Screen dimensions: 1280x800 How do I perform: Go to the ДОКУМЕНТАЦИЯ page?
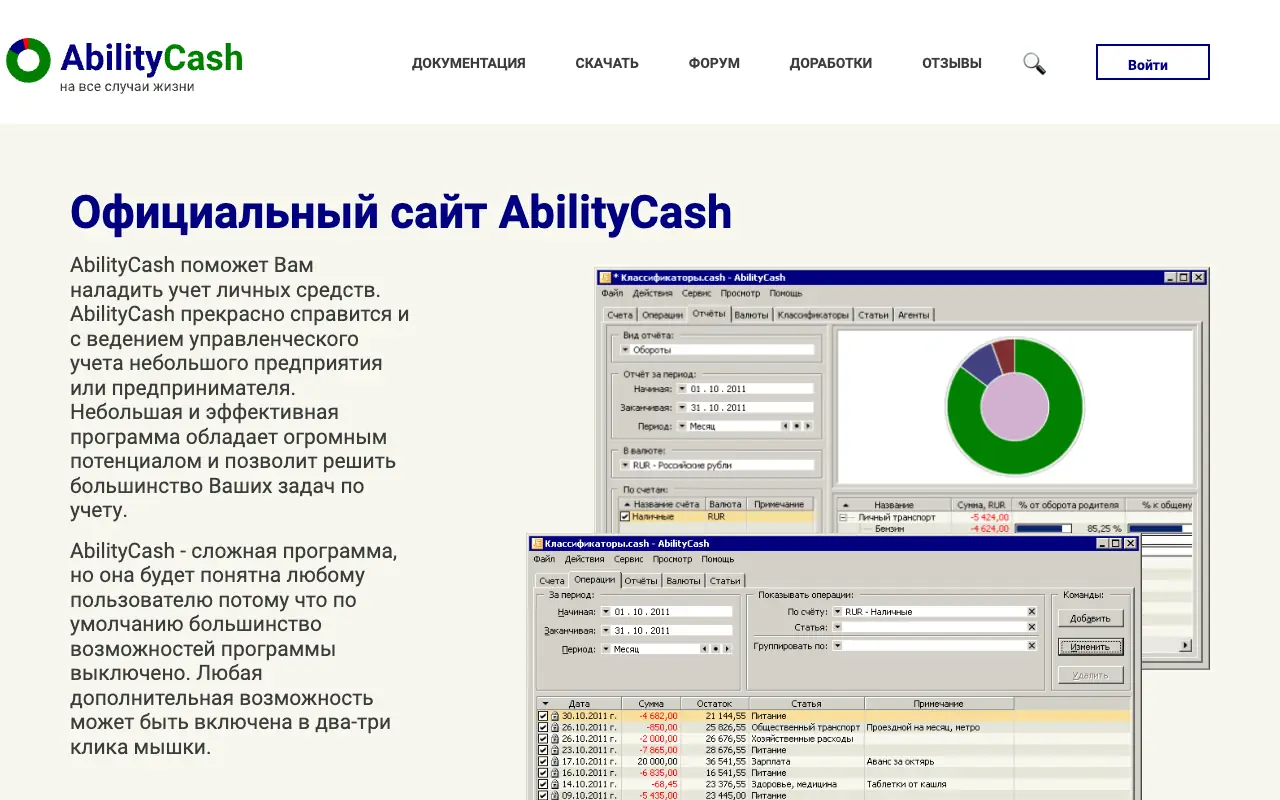coord(469,63)
